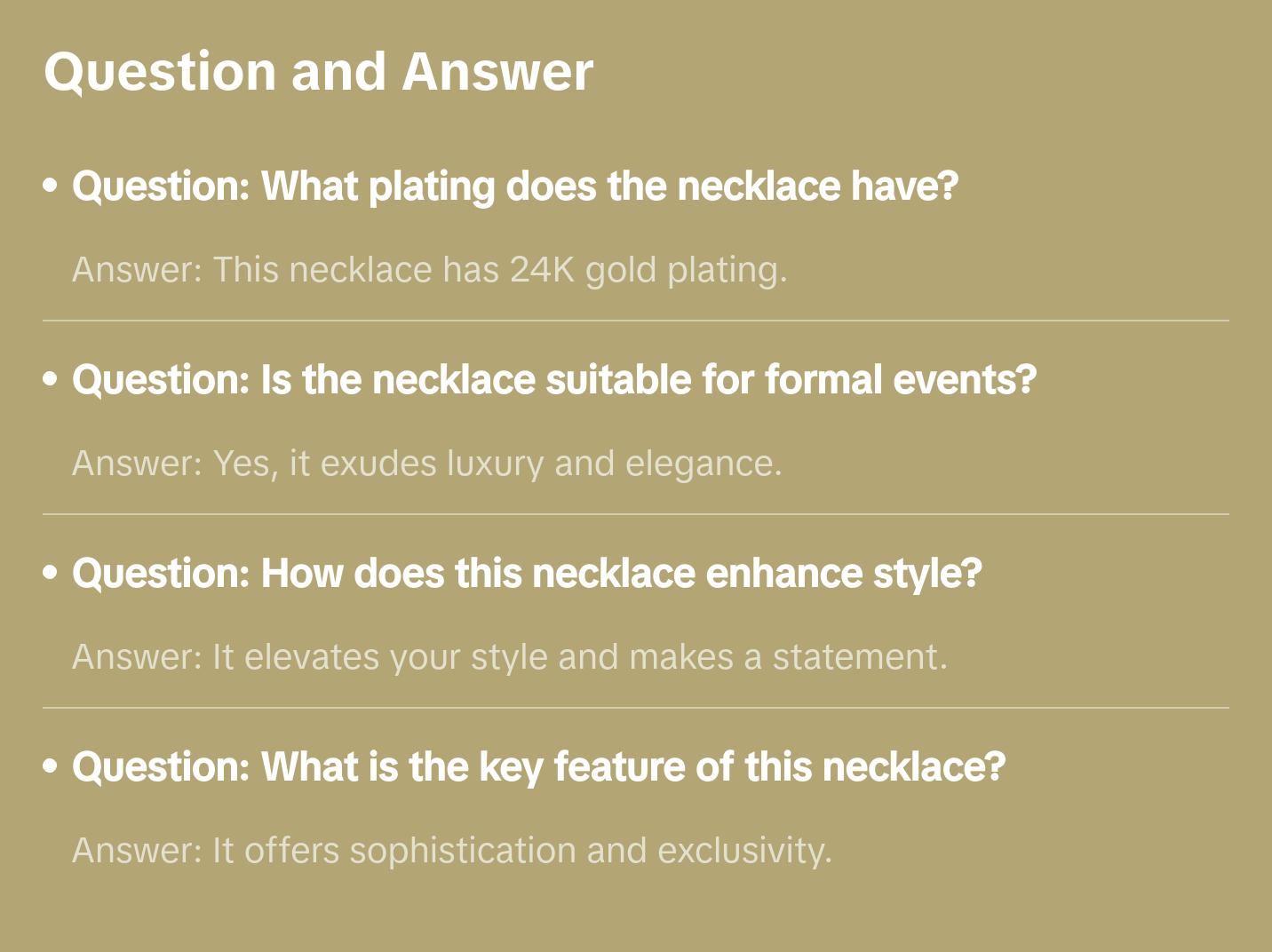Click the bullet before the key feature question
This screenshot has width=1272, height=952.
(51, 767)
